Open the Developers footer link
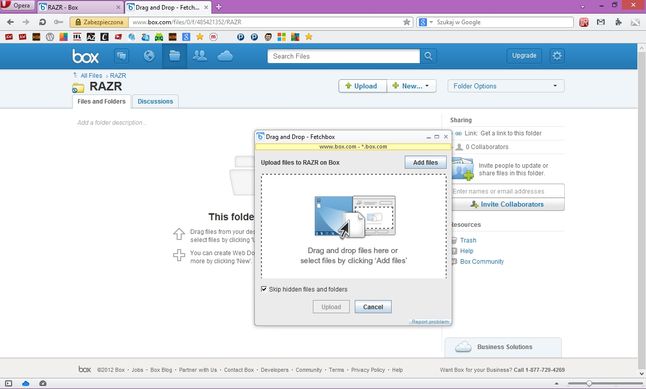The width and height of the screenshot is (646, 389). 274,370
